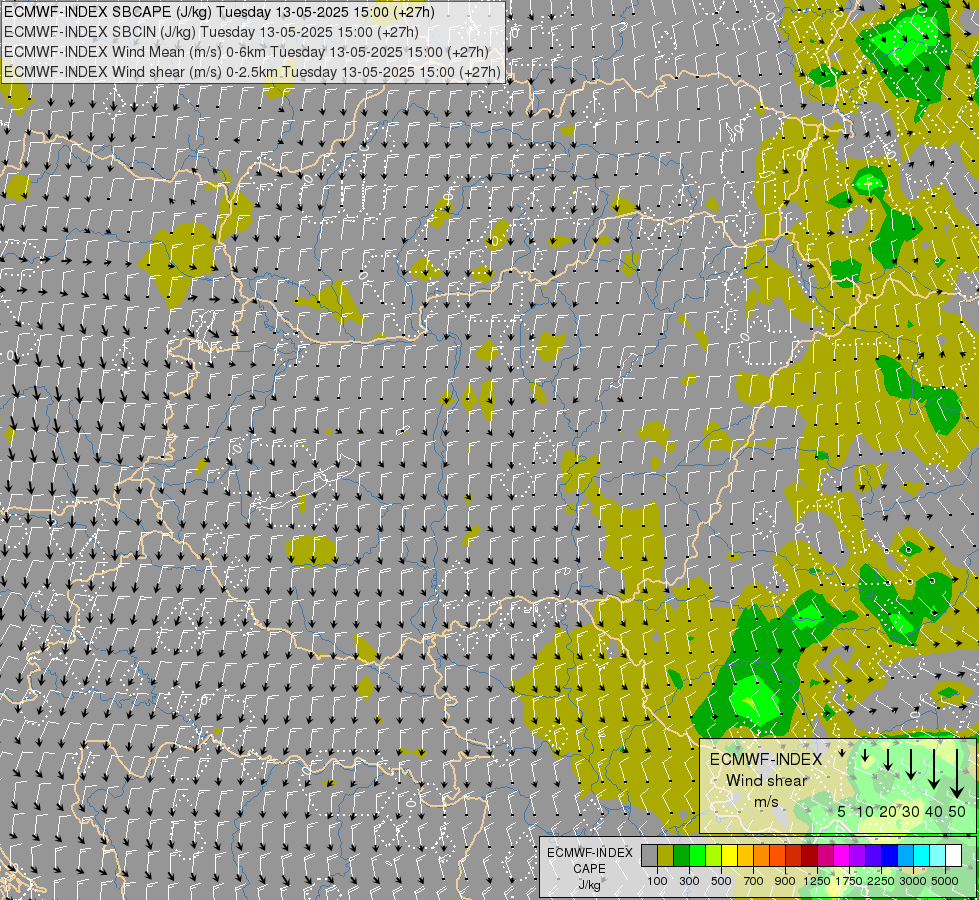Click the Wind Mean 0-6km title line
979x900 pixels.
(246, 52)
